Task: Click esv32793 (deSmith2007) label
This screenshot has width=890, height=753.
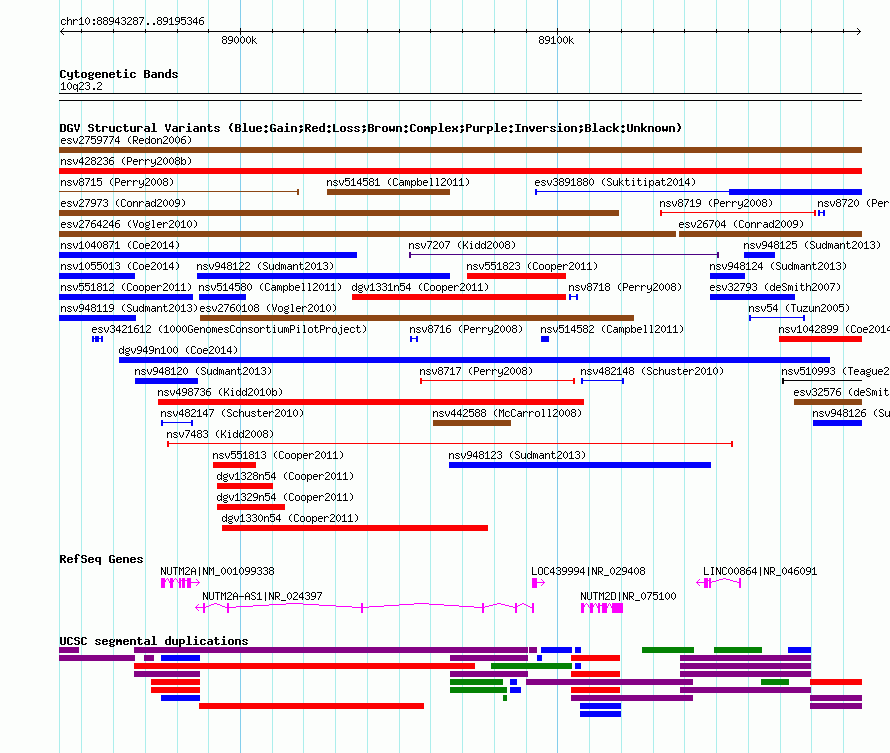Action: 775,287
